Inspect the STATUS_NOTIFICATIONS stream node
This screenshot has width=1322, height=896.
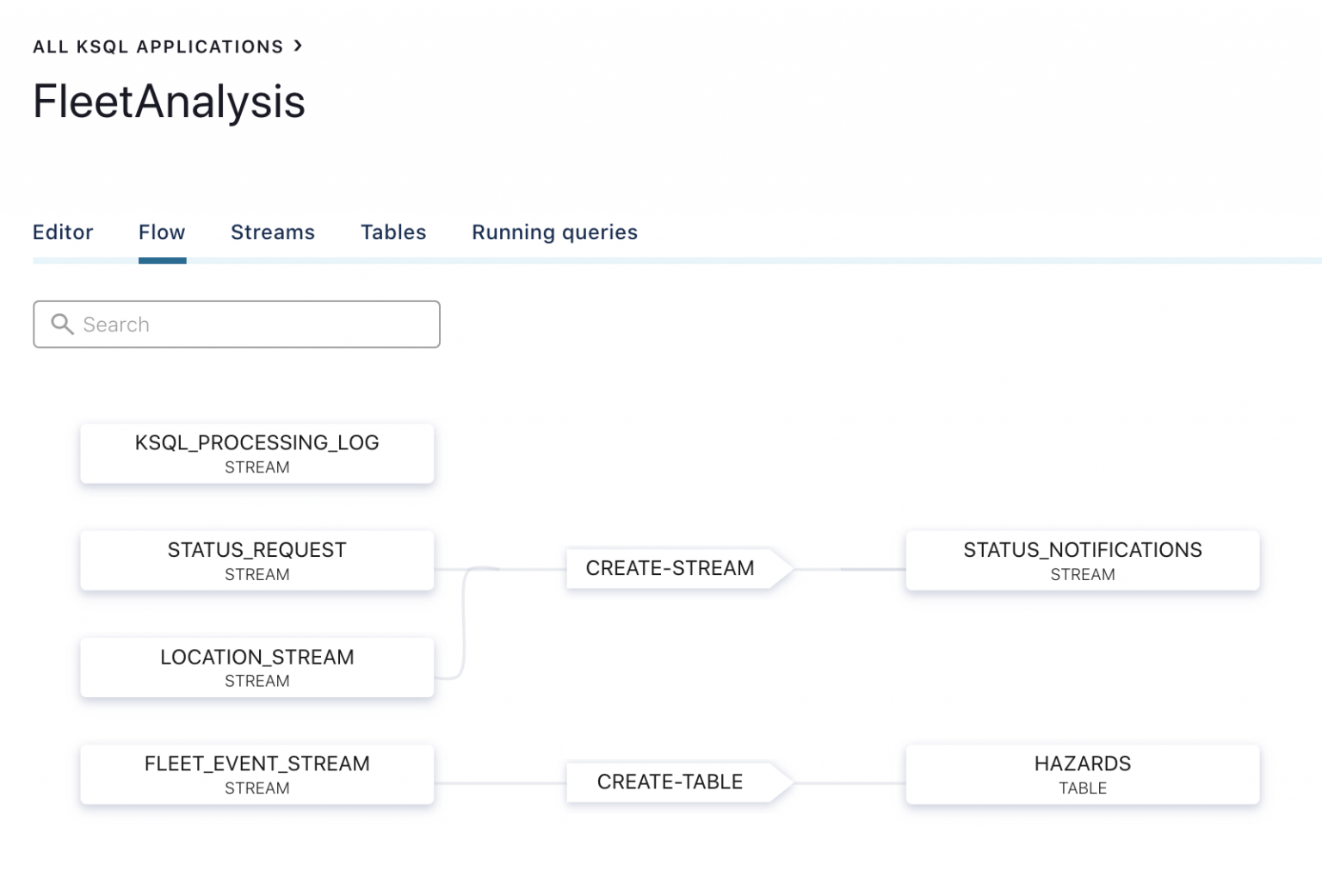tap(1082, 559)
